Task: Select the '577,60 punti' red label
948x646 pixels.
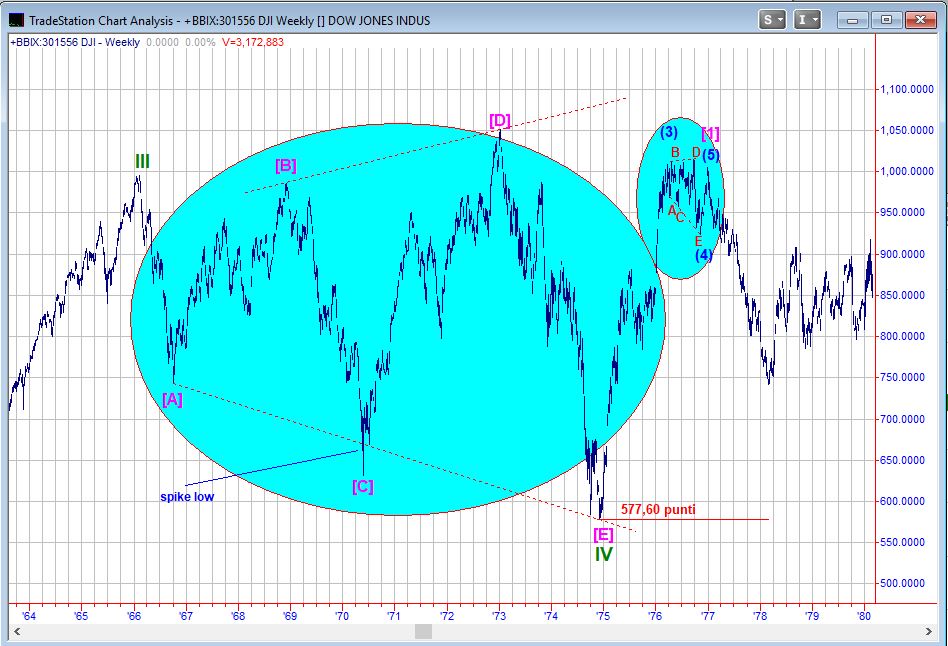Action: coord(658,509)
